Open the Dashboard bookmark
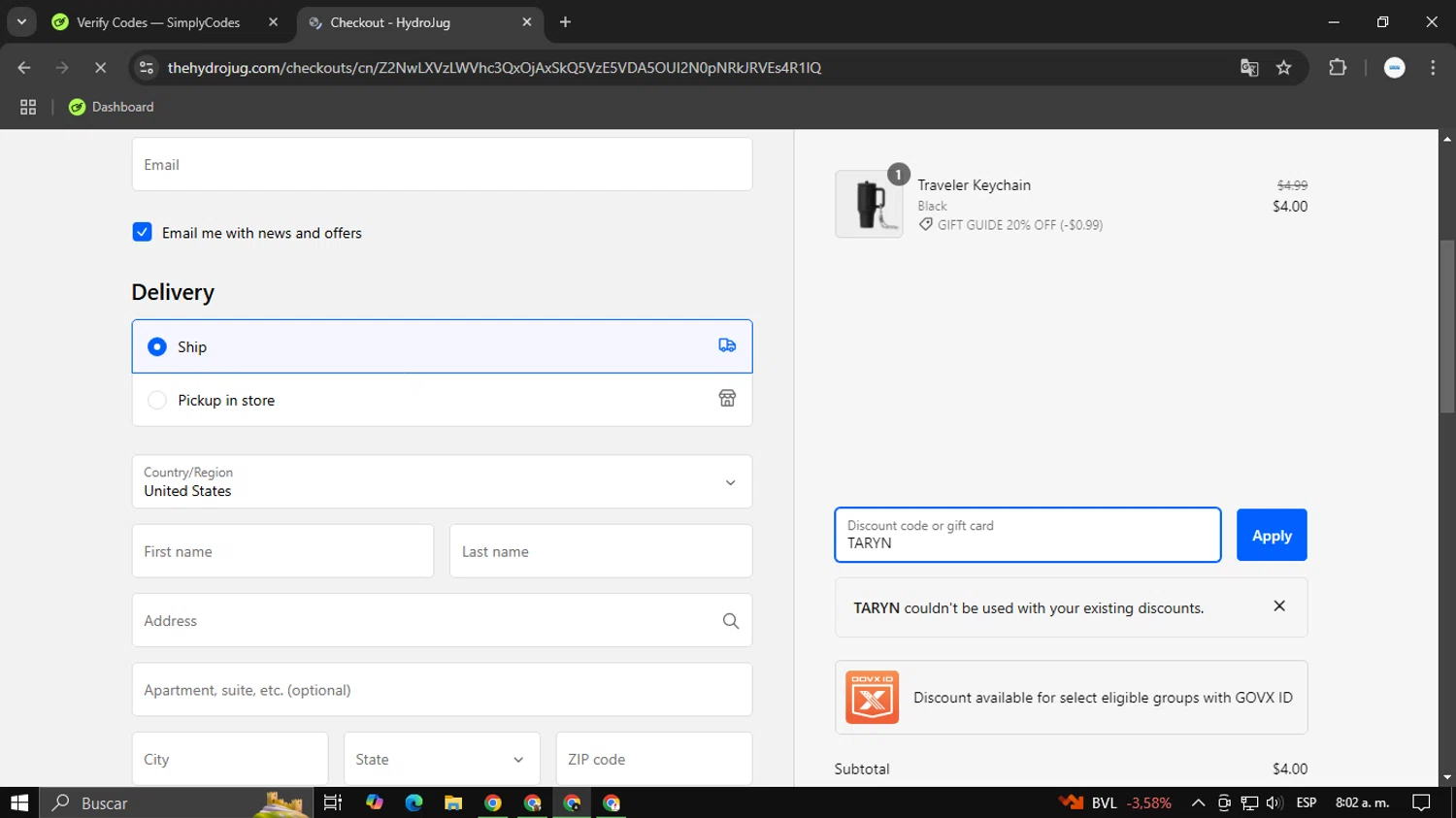Screen dimensions: 1456x818 [112, 107]
